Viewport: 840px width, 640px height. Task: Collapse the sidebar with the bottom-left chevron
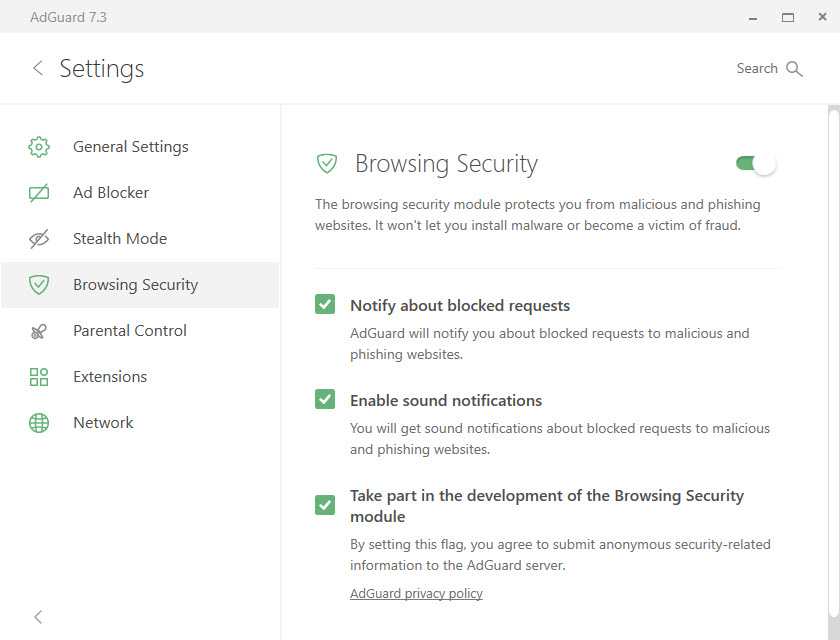coord(38,617)
